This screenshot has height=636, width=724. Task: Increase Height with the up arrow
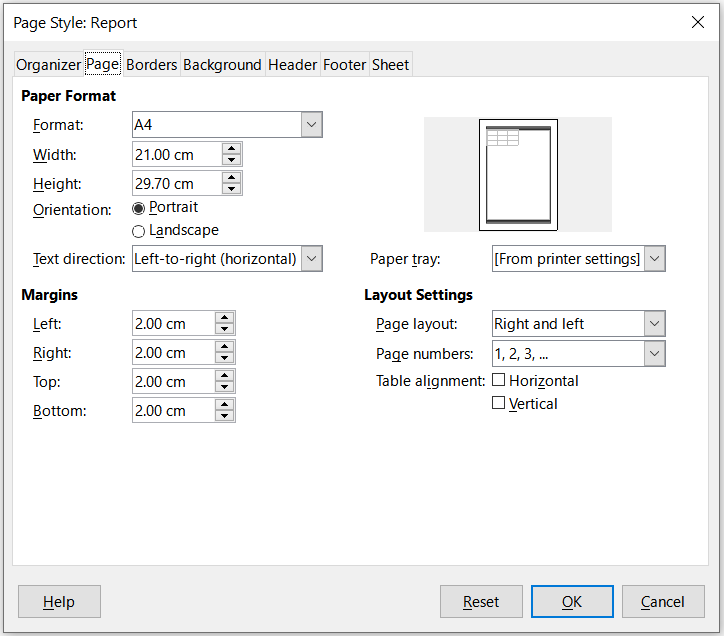click(231, 177)
